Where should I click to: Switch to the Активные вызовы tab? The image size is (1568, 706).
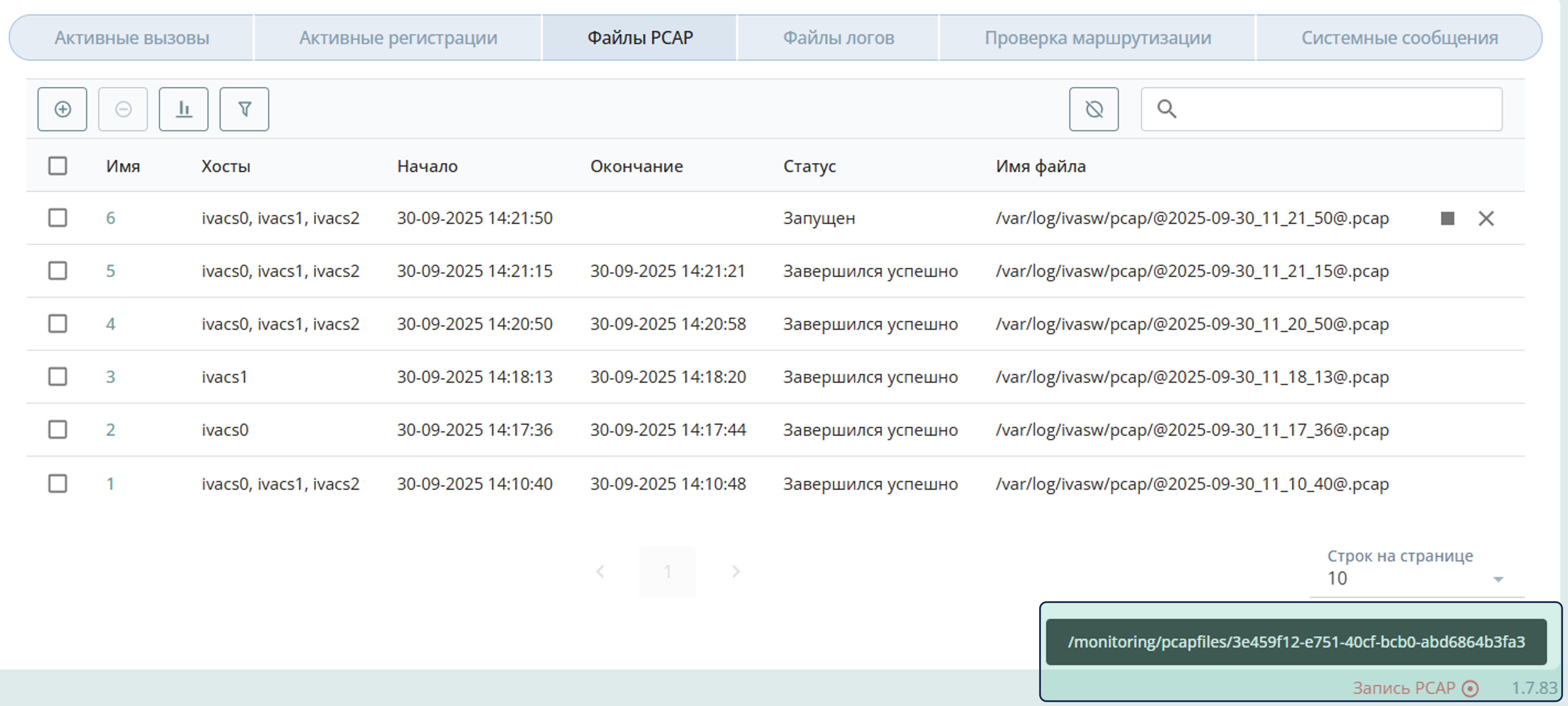click(132, 37)
